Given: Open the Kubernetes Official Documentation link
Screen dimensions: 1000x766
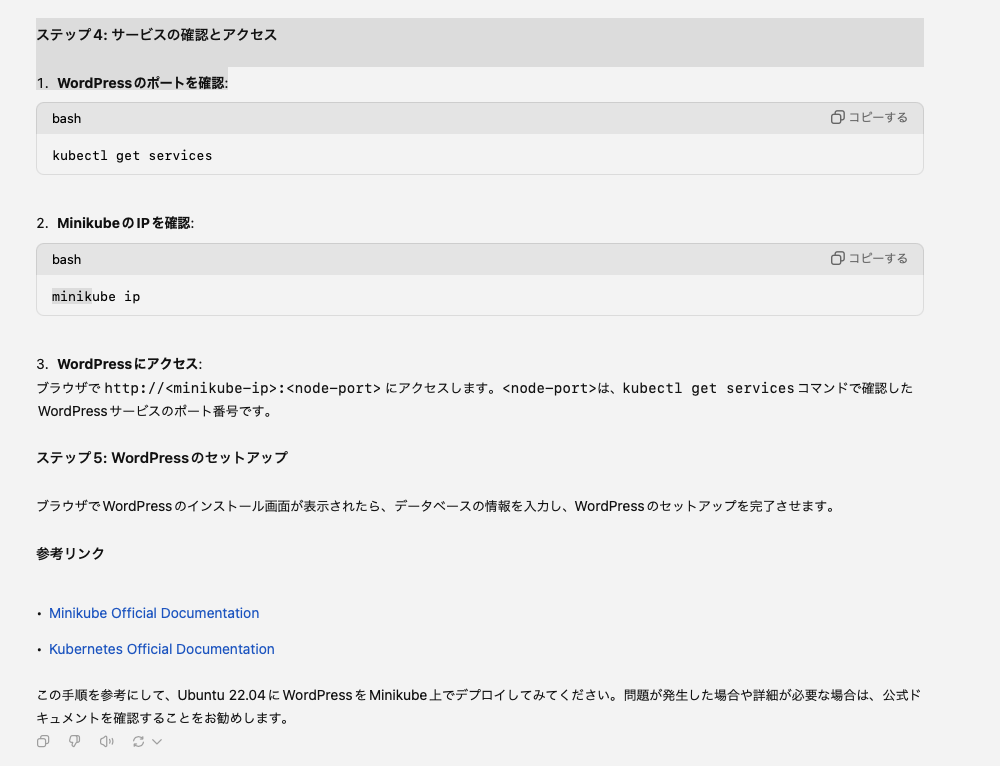Looking at the screenshot, I should pyautogui.click(x=162, y=649).
